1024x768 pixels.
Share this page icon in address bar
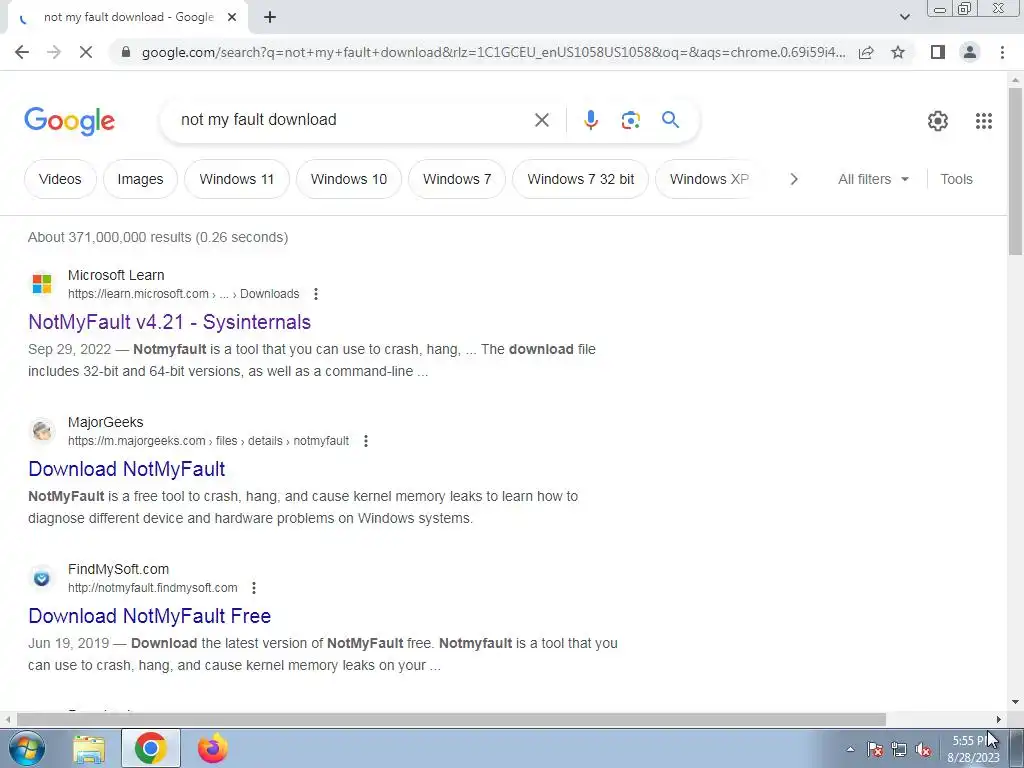click(x=866, y=52)
